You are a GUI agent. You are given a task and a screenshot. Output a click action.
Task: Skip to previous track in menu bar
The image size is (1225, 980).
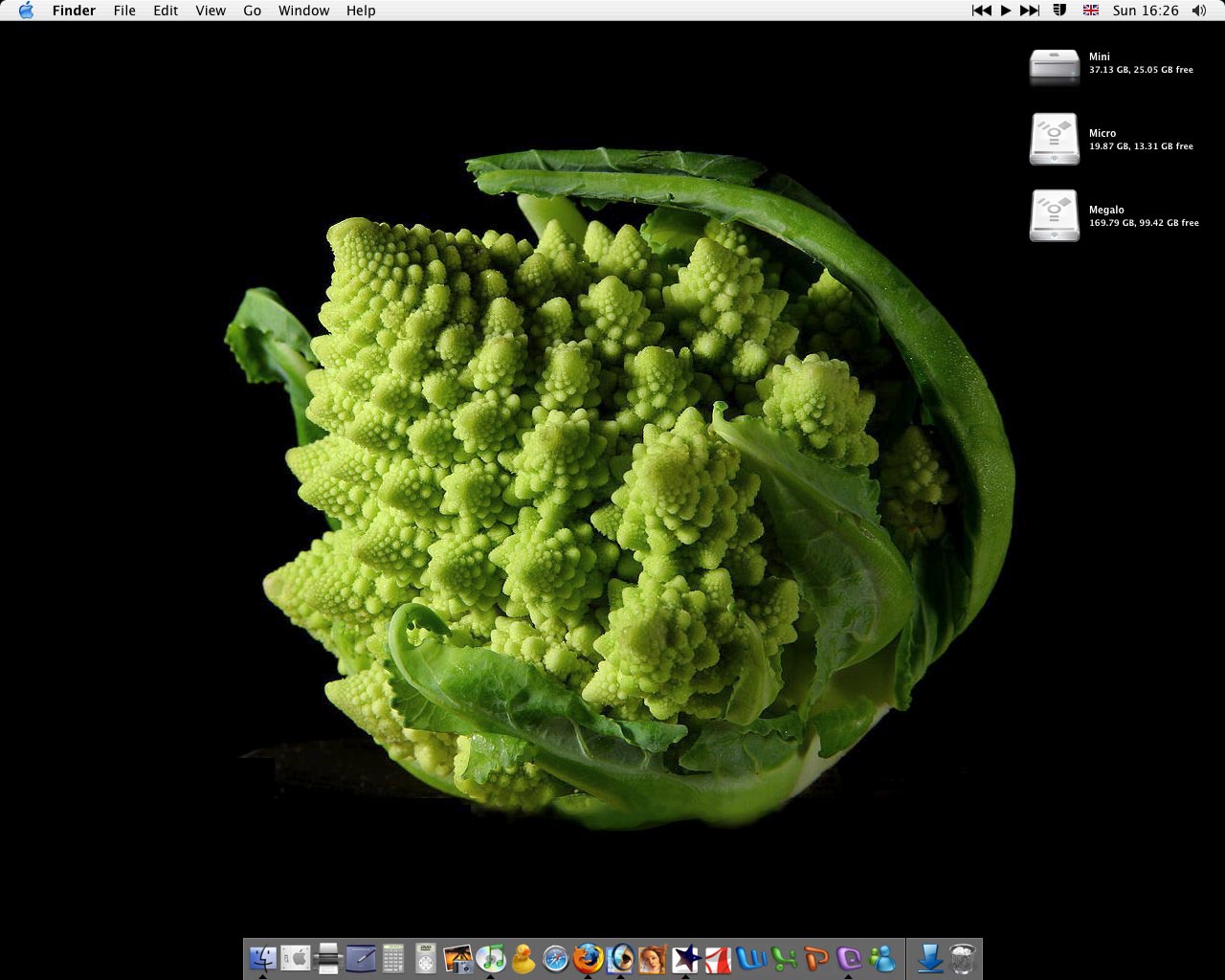[981, 11]
